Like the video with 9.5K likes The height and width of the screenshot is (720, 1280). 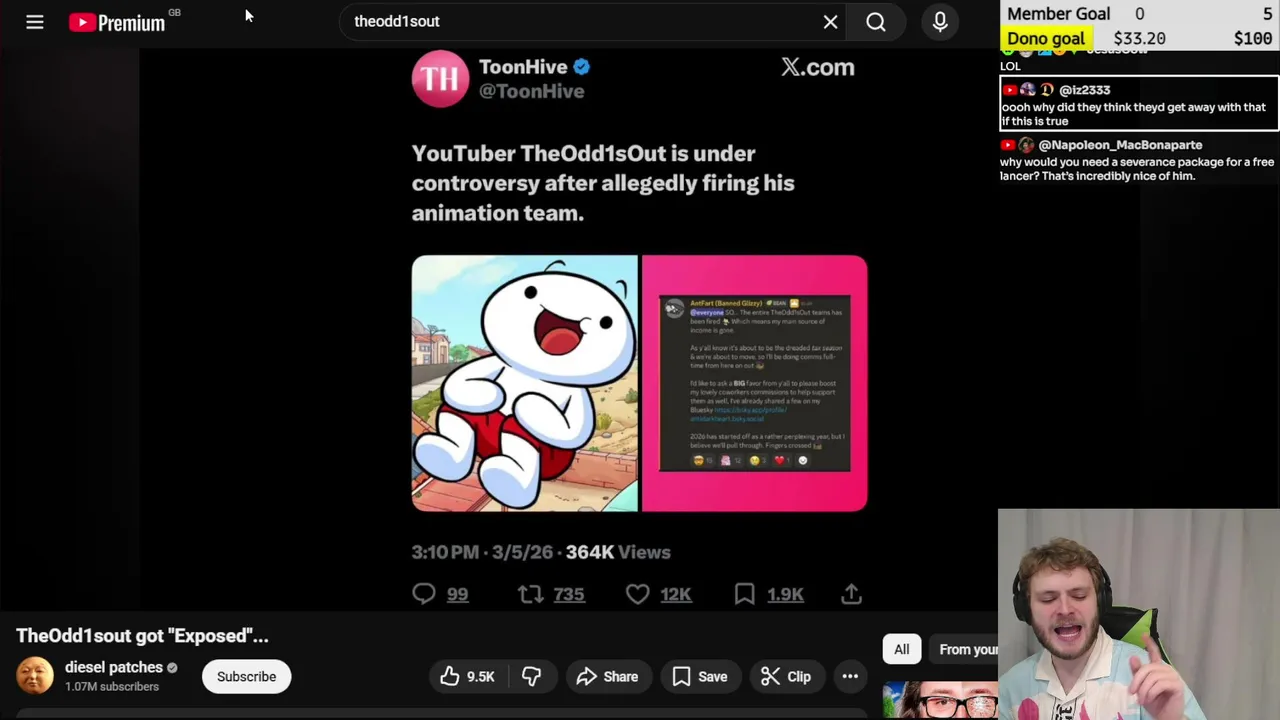click(467, 677)
